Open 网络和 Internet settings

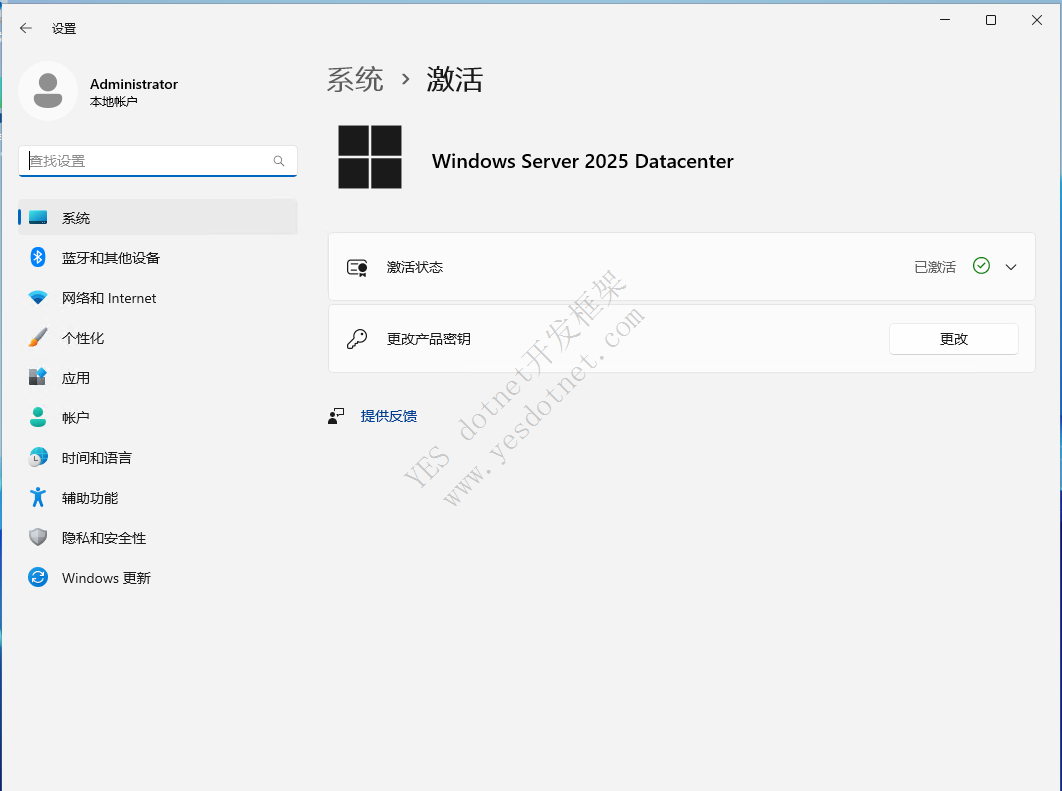click(158, 297)
